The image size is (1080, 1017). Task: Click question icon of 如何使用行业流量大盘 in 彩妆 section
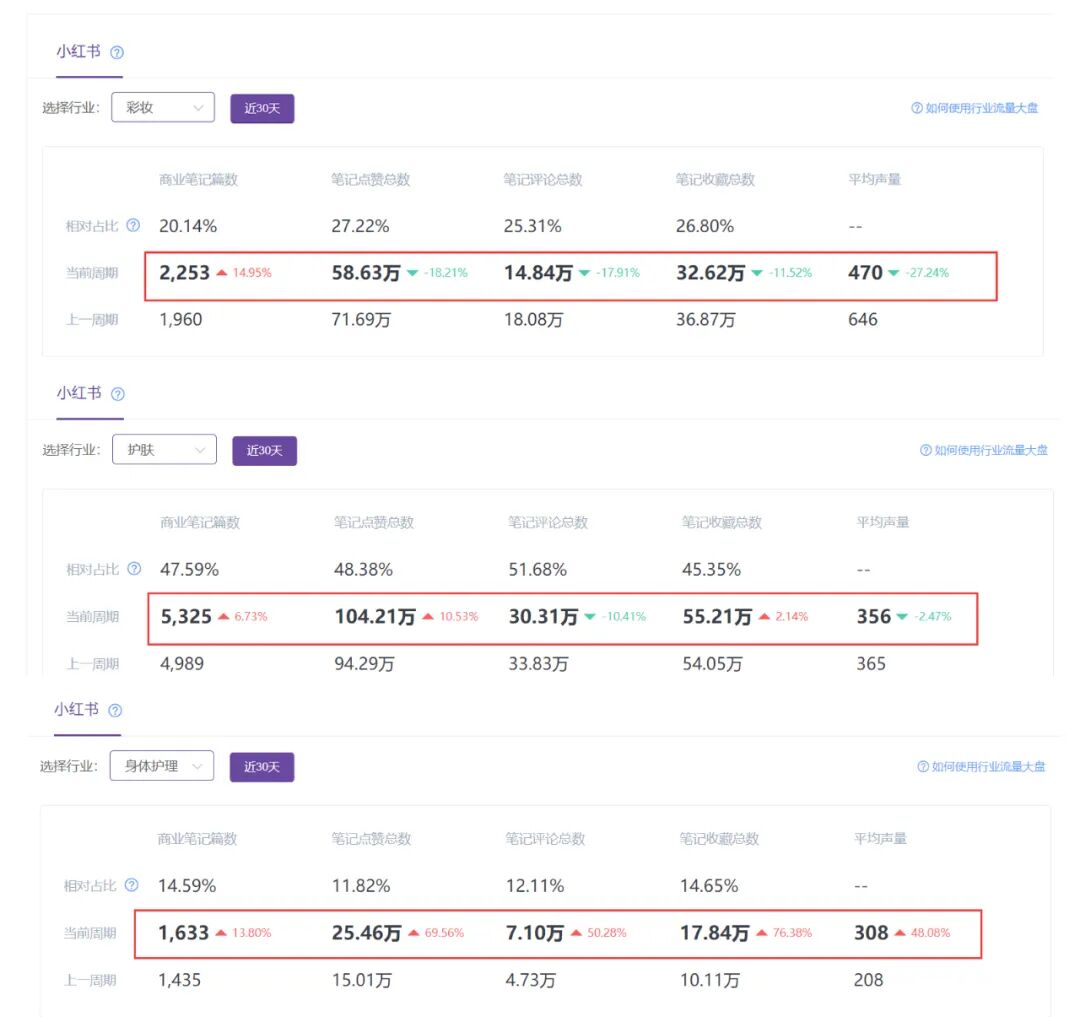click(917, 108)
